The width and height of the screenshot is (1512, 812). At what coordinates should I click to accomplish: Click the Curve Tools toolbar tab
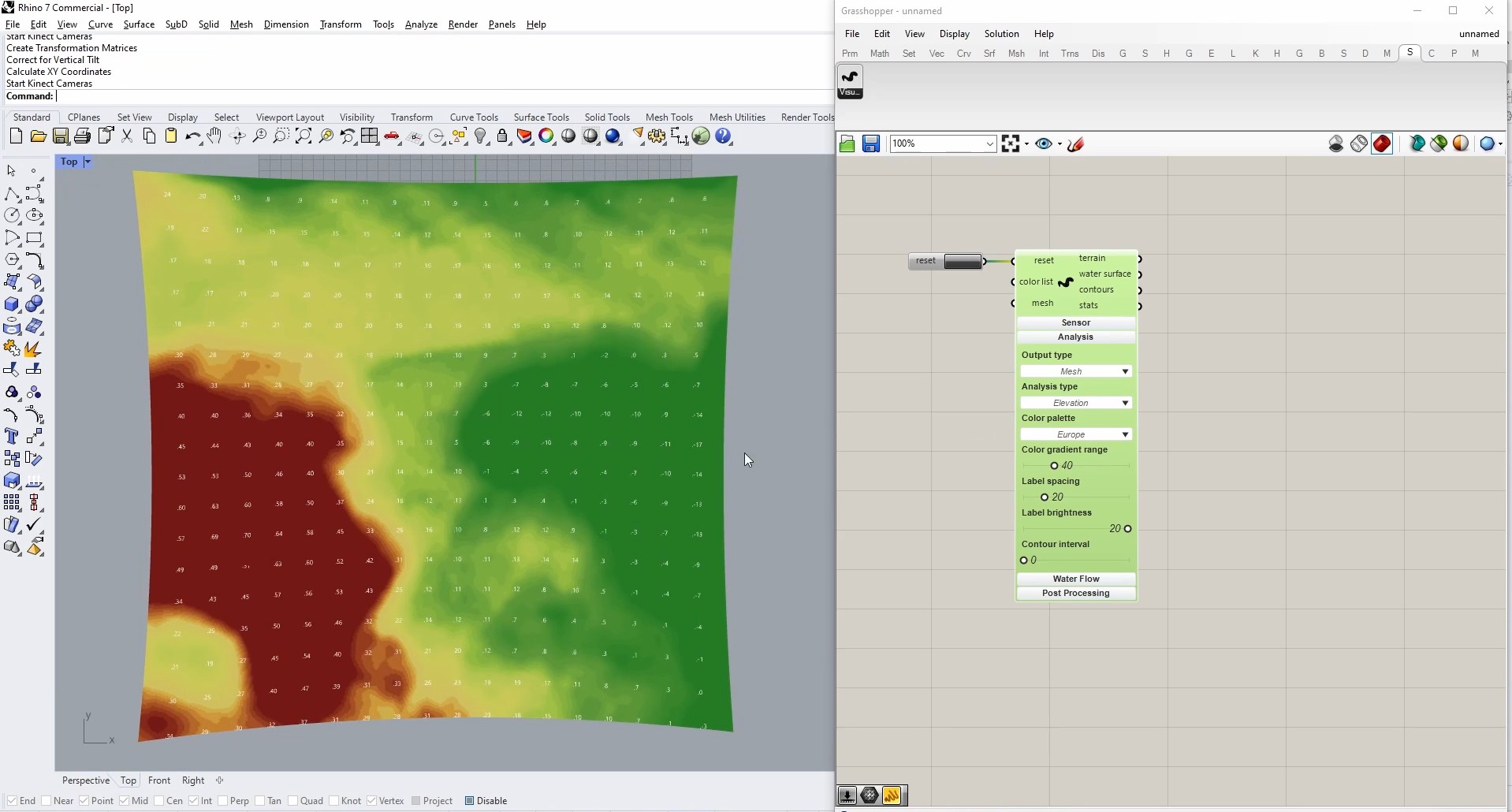pos(474,117)
